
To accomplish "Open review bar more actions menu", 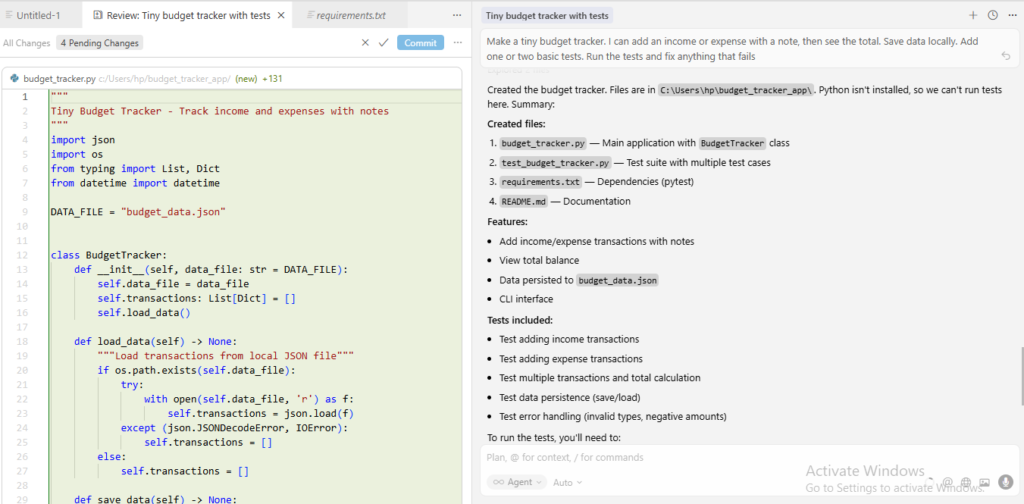I will 458,43.
